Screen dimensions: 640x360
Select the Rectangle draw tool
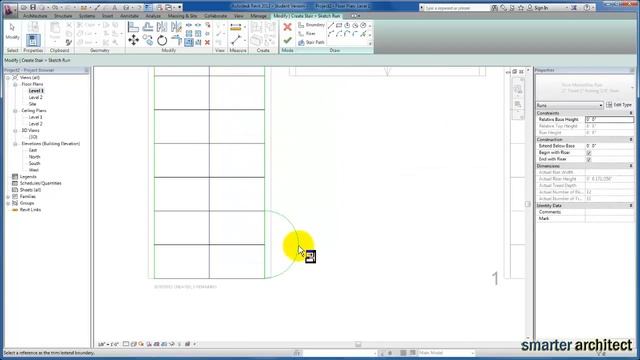coord(339,25)
